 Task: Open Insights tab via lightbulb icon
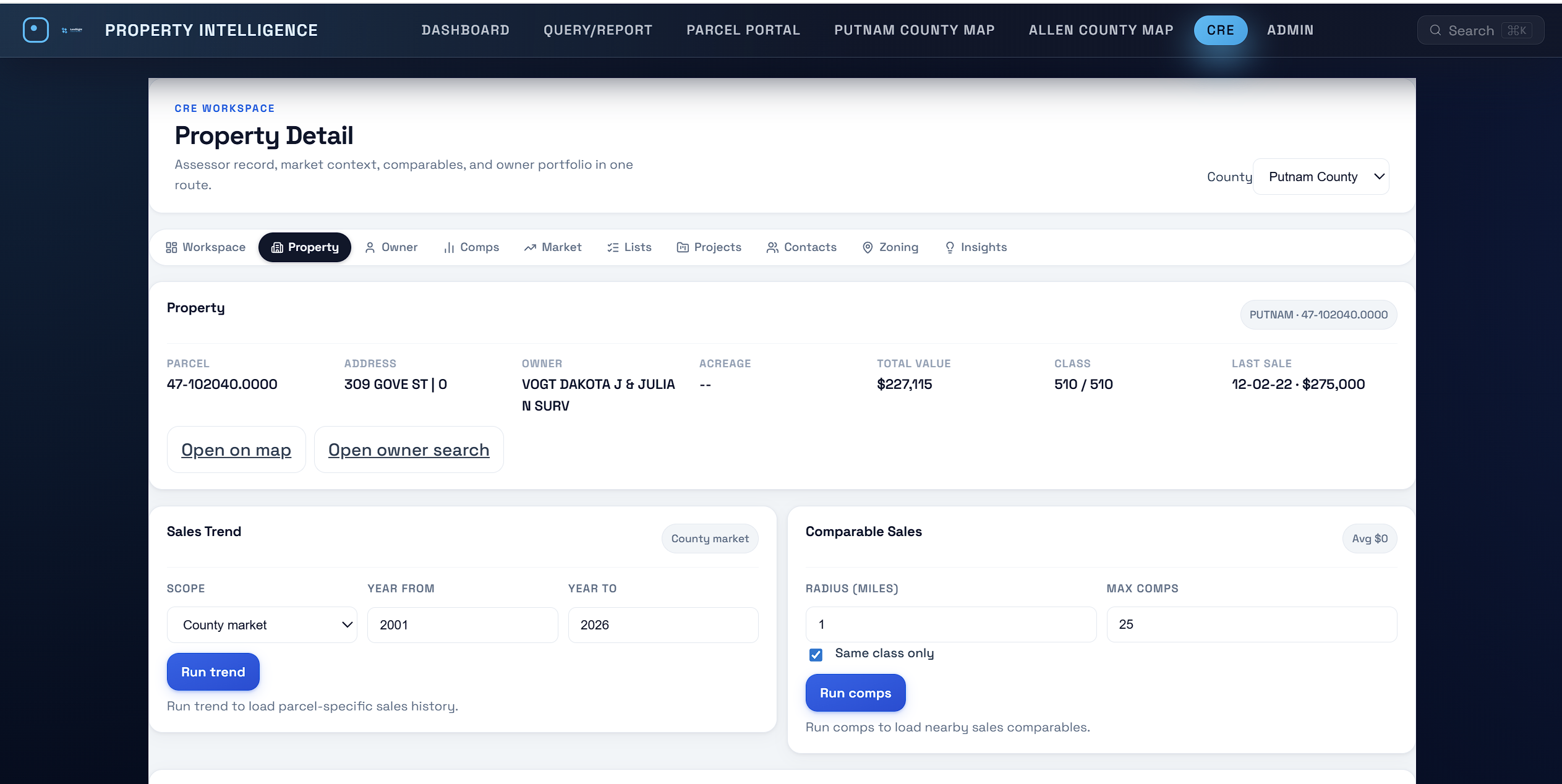[950, 247]
